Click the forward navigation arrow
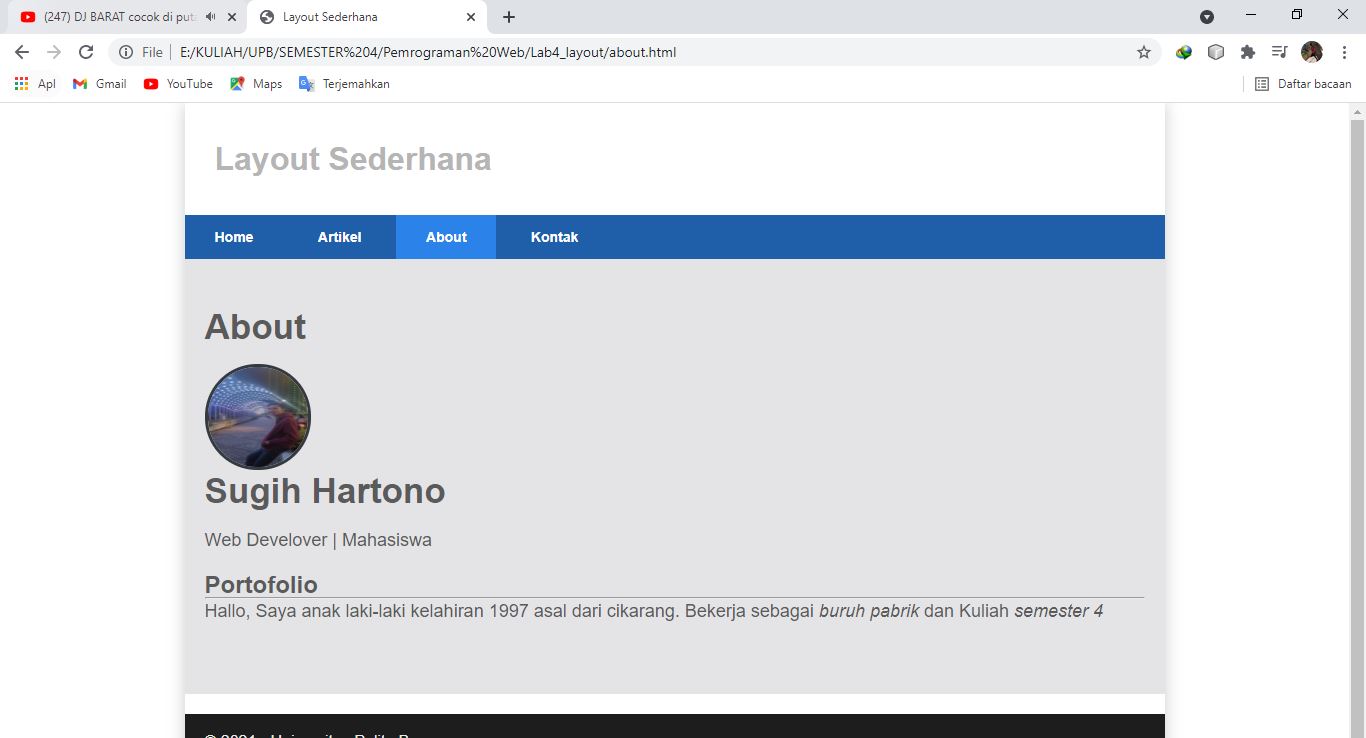The width and height of the screenshot is (1366, 738). [55, 51]
